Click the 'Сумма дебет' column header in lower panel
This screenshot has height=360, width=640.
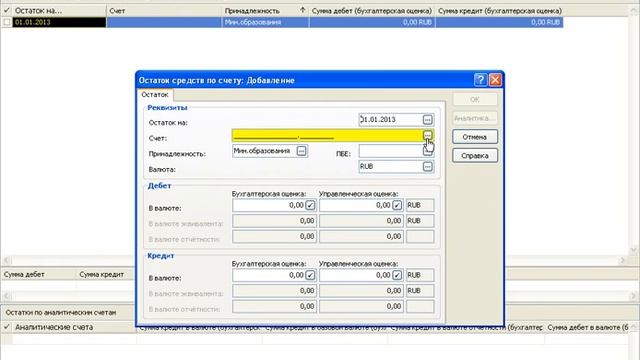[x=39, y=275]
